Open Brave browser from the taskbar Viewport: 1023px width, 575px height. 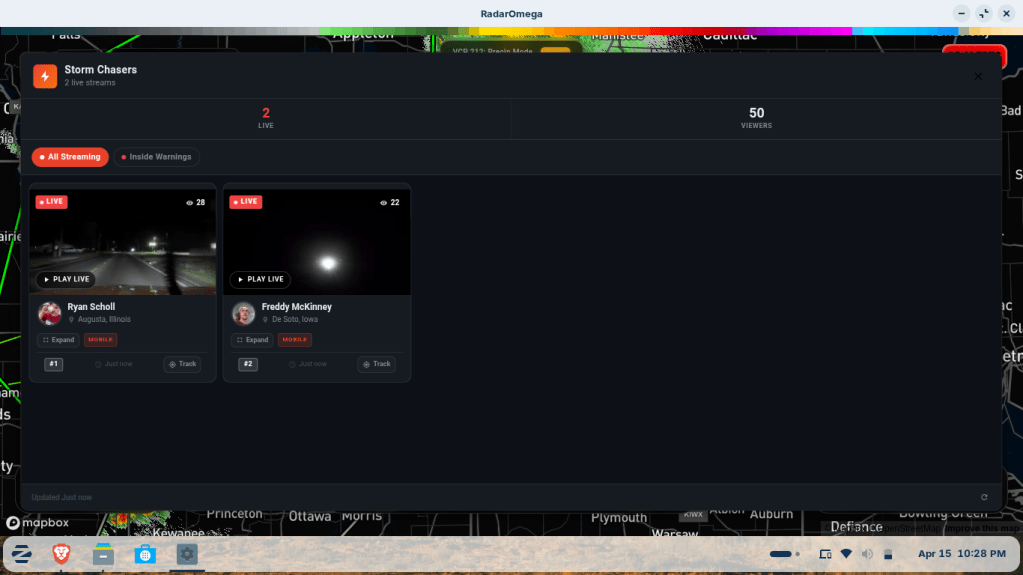pos(61,554)
